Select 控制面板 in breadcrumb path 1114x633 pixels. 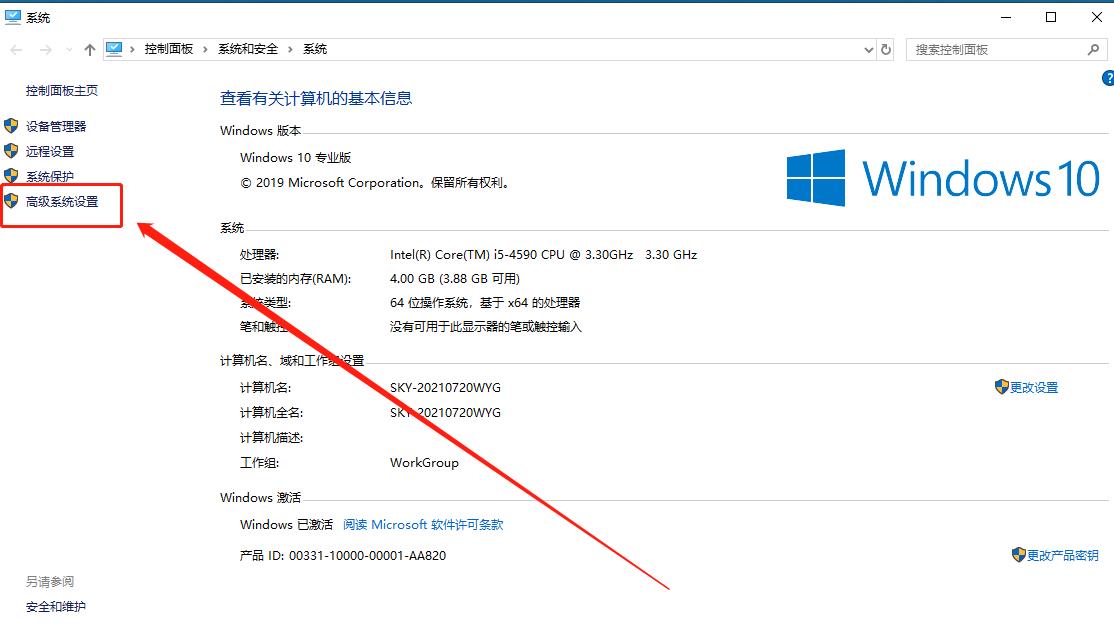point(168,49)
